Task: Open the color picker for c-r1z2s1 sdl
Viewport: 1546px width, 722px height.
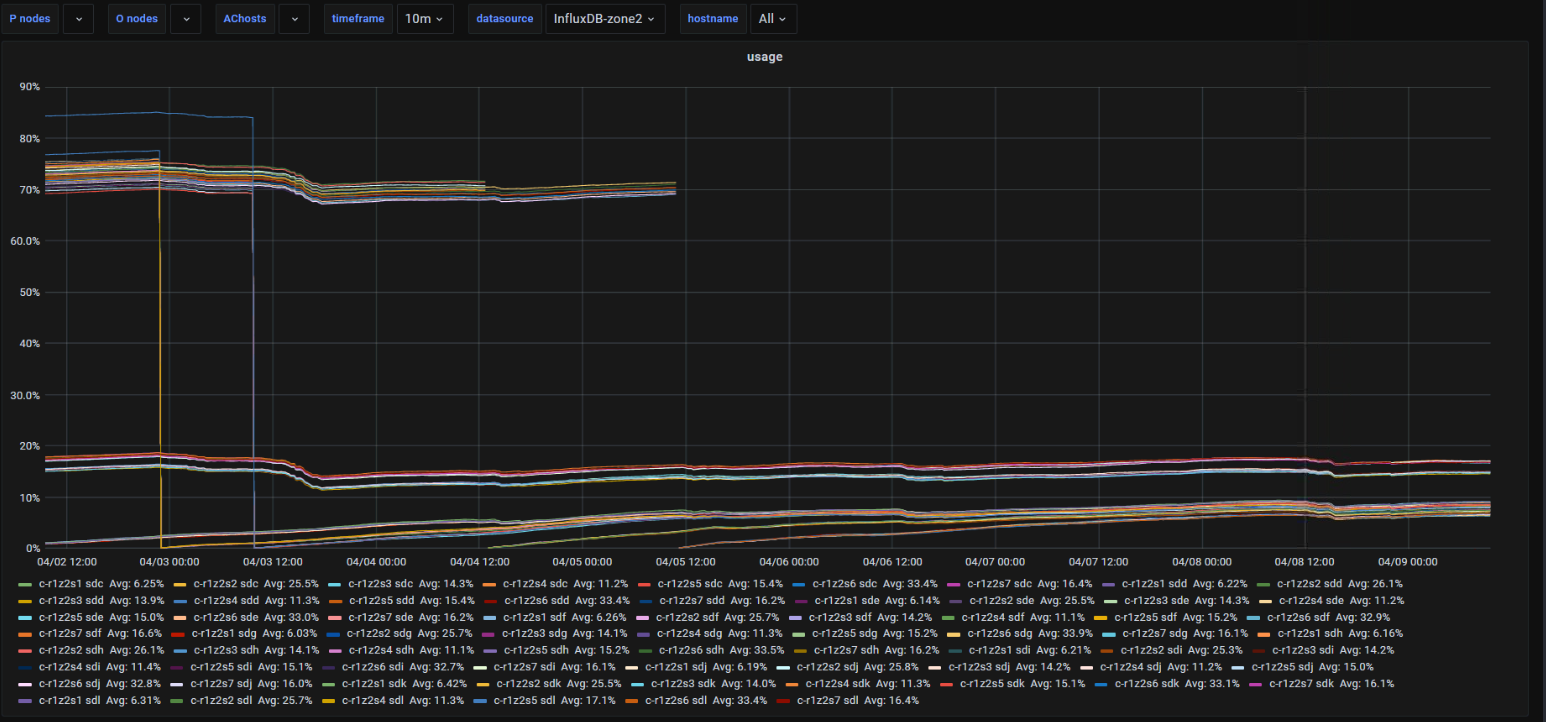Action: (25, 700)
